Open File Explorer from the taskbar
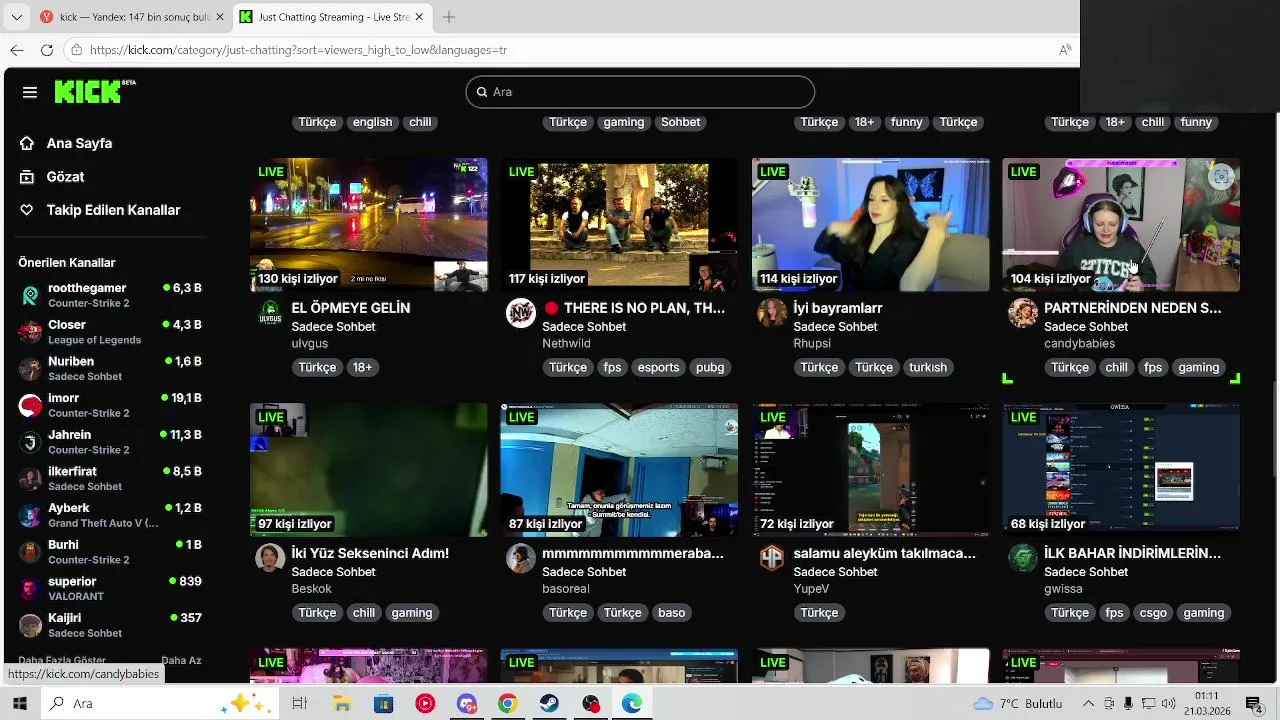This screenshot has width=1280, height=720. (341, 704)
